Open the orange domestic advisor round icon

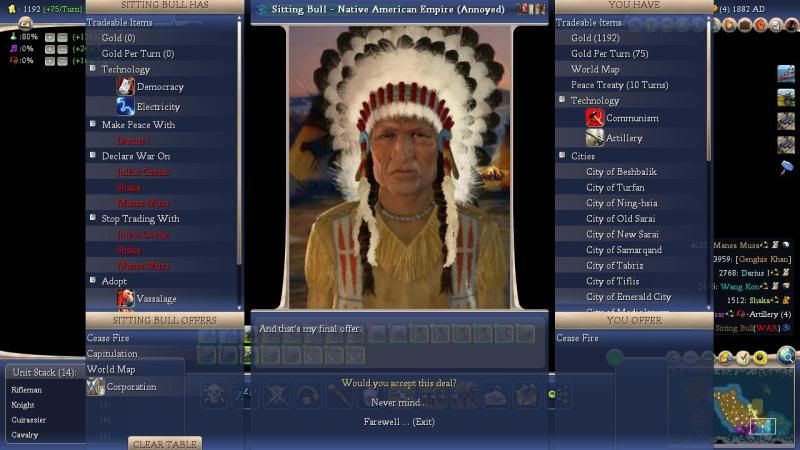coord(730,24)
